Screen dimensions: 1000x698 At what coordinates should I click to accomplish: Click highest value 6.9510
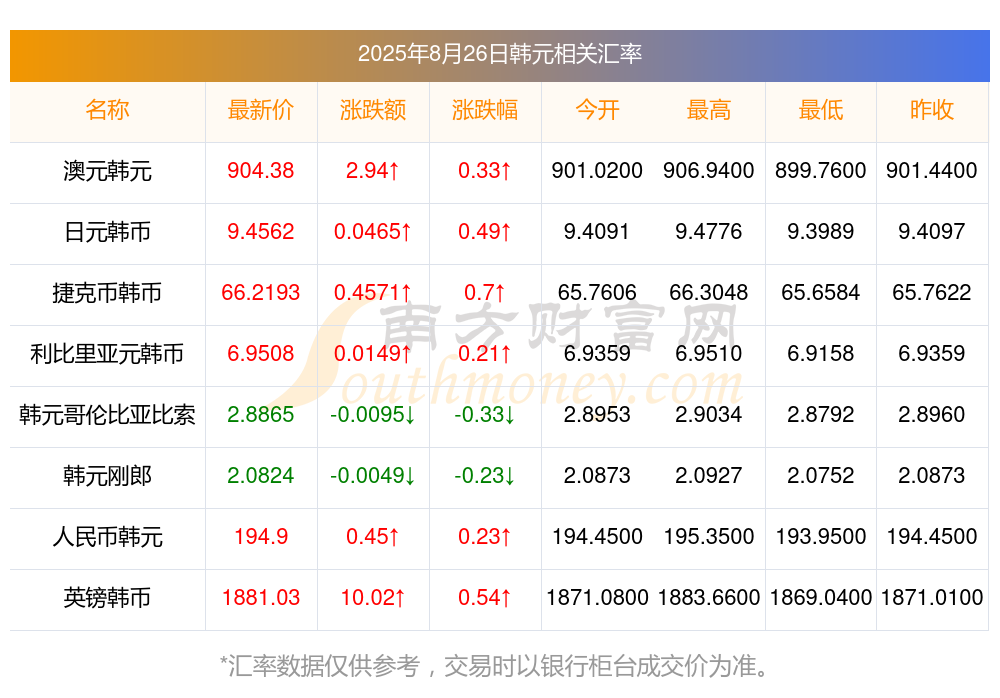pos(709,353)
